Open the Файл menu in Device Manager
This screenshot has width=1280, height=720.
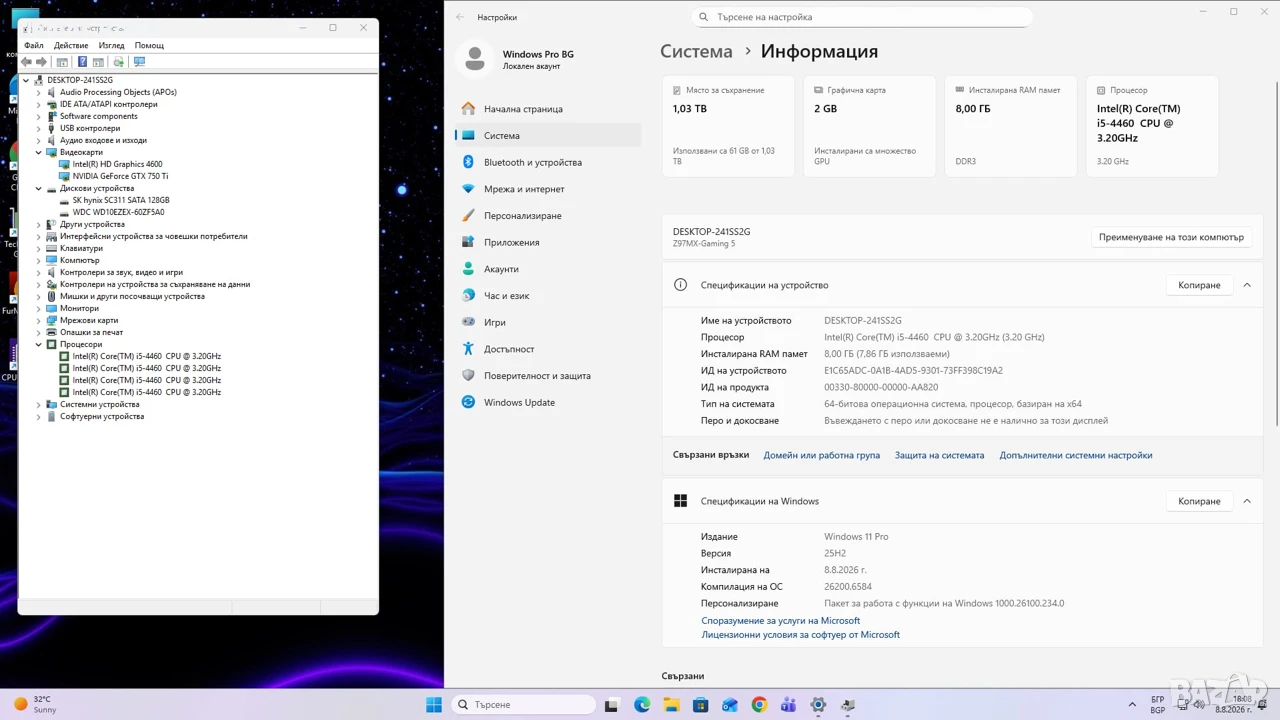point(34,45)
